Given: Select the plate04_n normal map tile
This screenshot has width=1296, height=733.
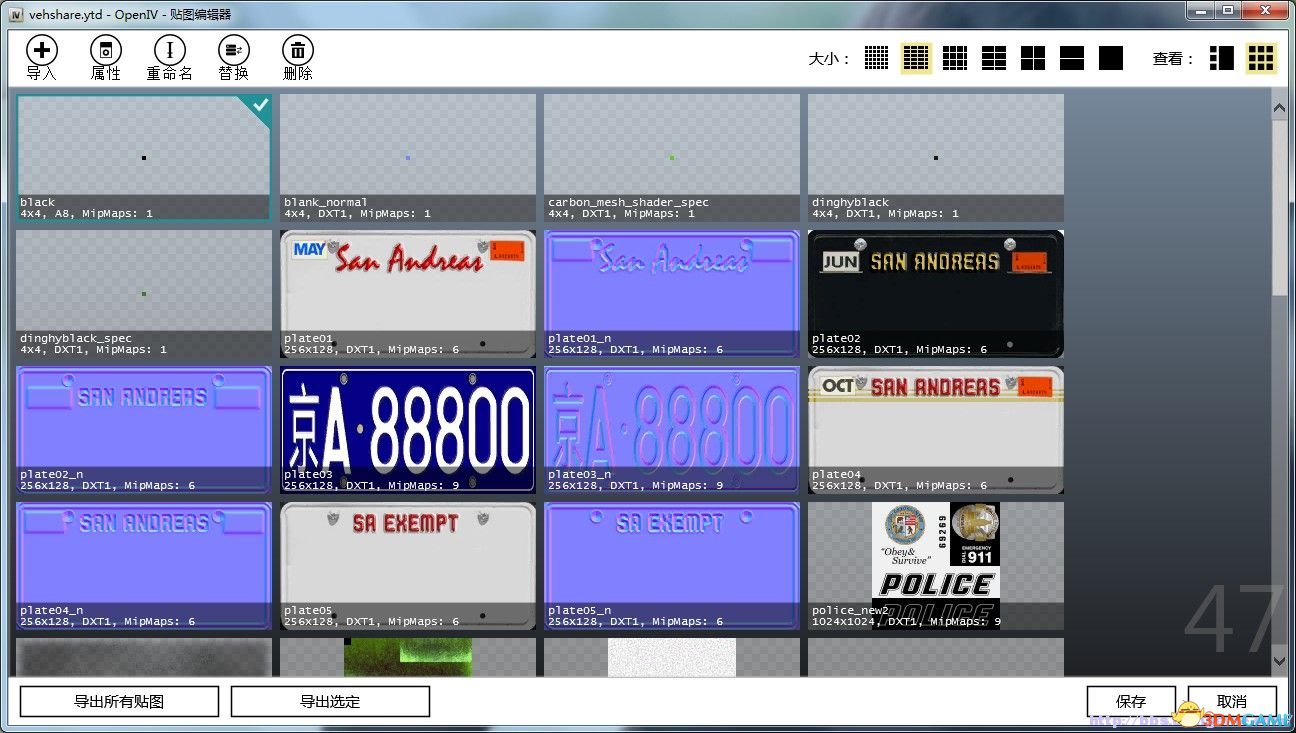Looking at the screenshot, I should (x=144, y=566).
